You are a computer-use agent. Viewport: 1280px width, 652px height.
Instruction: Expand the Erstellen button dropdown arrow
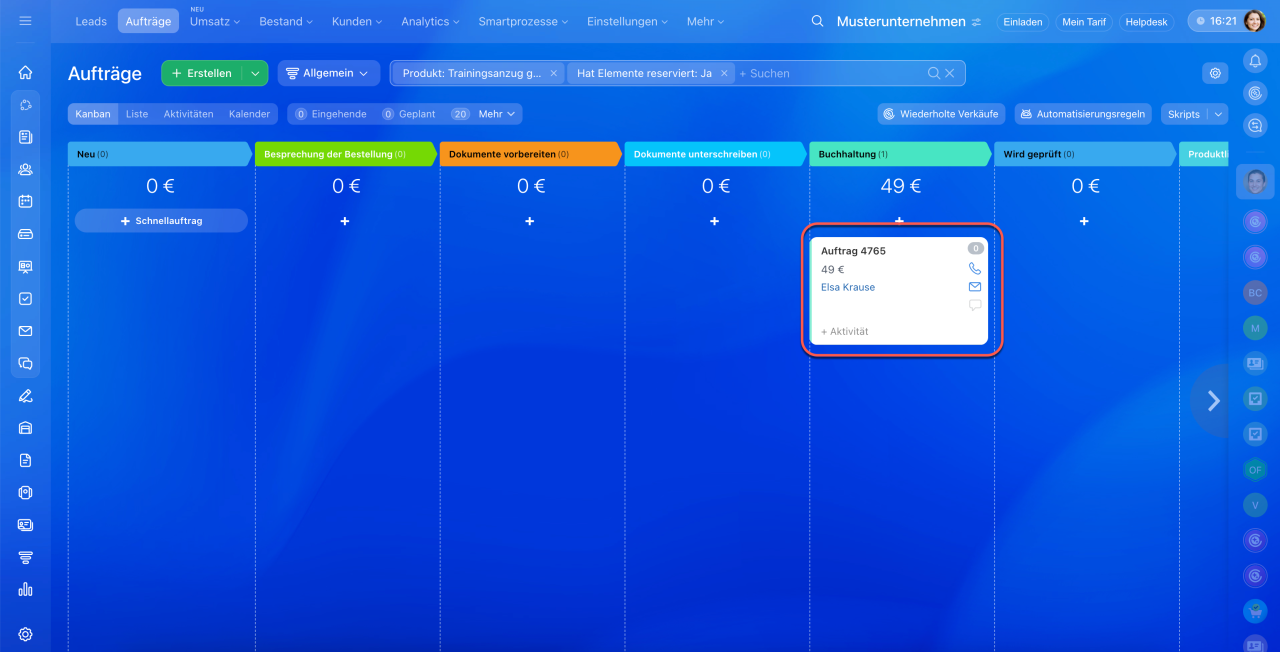pyautogui.click(x=255, y=73)
